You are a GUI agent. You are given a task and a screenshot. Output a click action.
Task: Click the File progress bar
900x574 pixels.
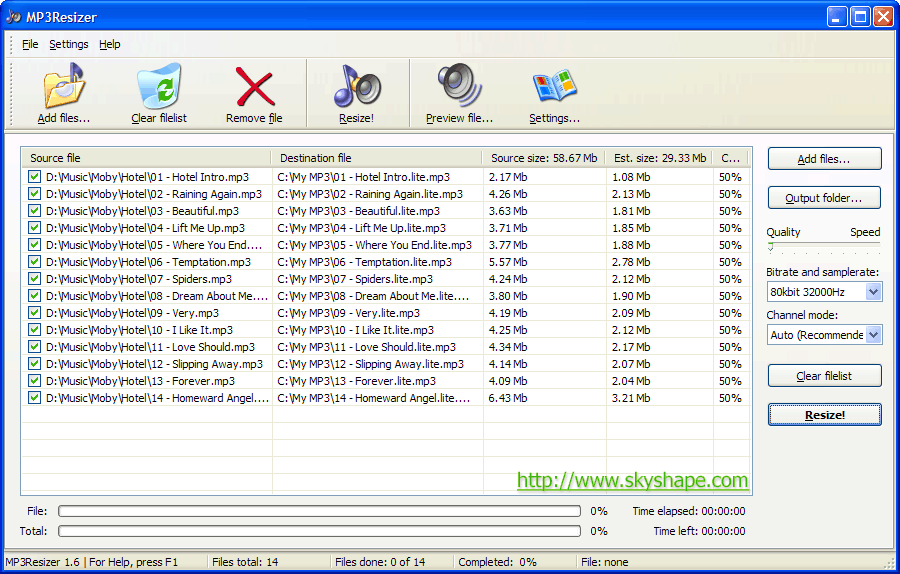[x=319, y=511]
